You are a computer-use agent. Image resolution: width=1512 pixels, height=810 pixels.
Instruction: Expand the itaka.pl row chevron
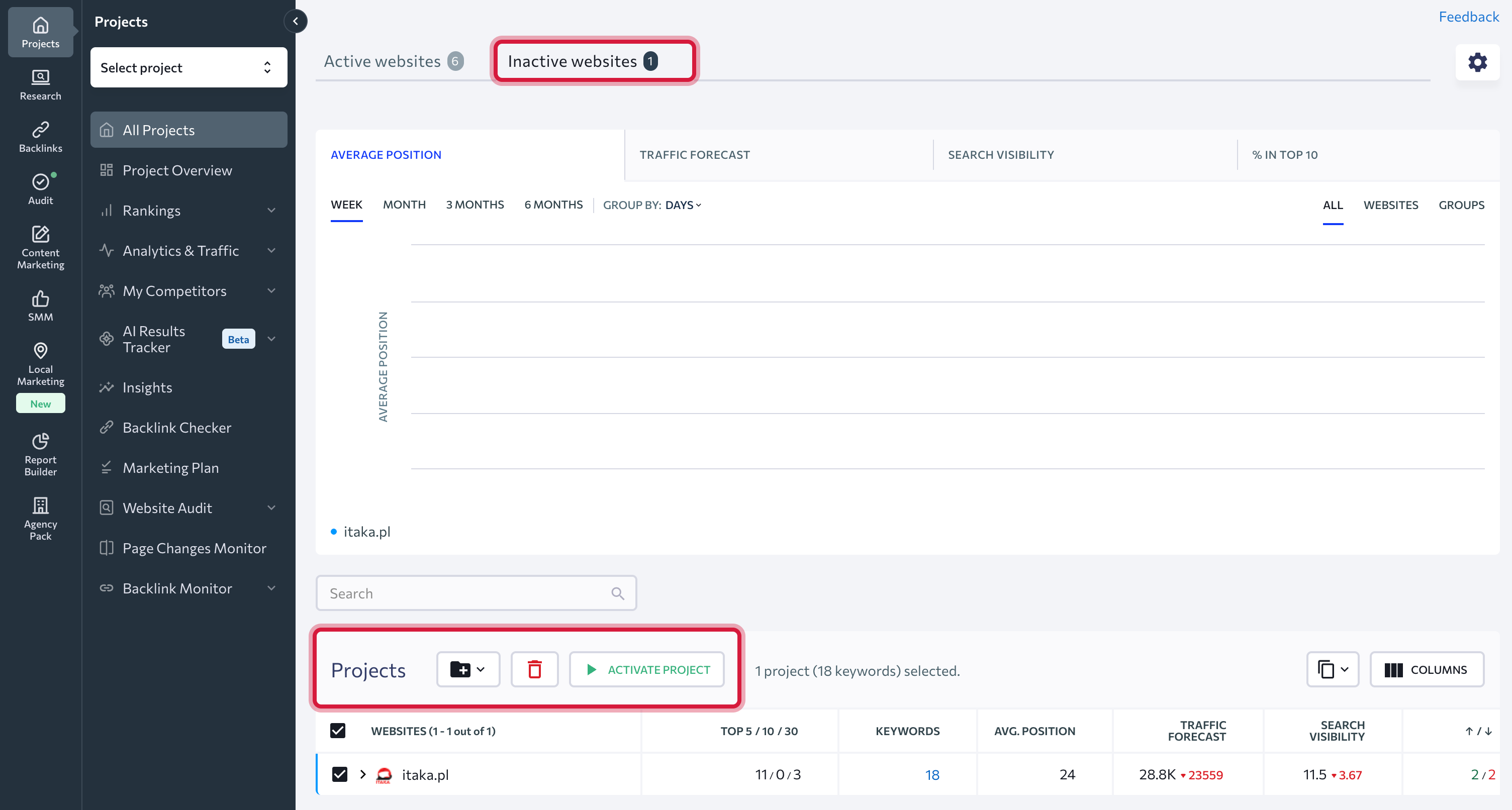(x=363, y=774)
